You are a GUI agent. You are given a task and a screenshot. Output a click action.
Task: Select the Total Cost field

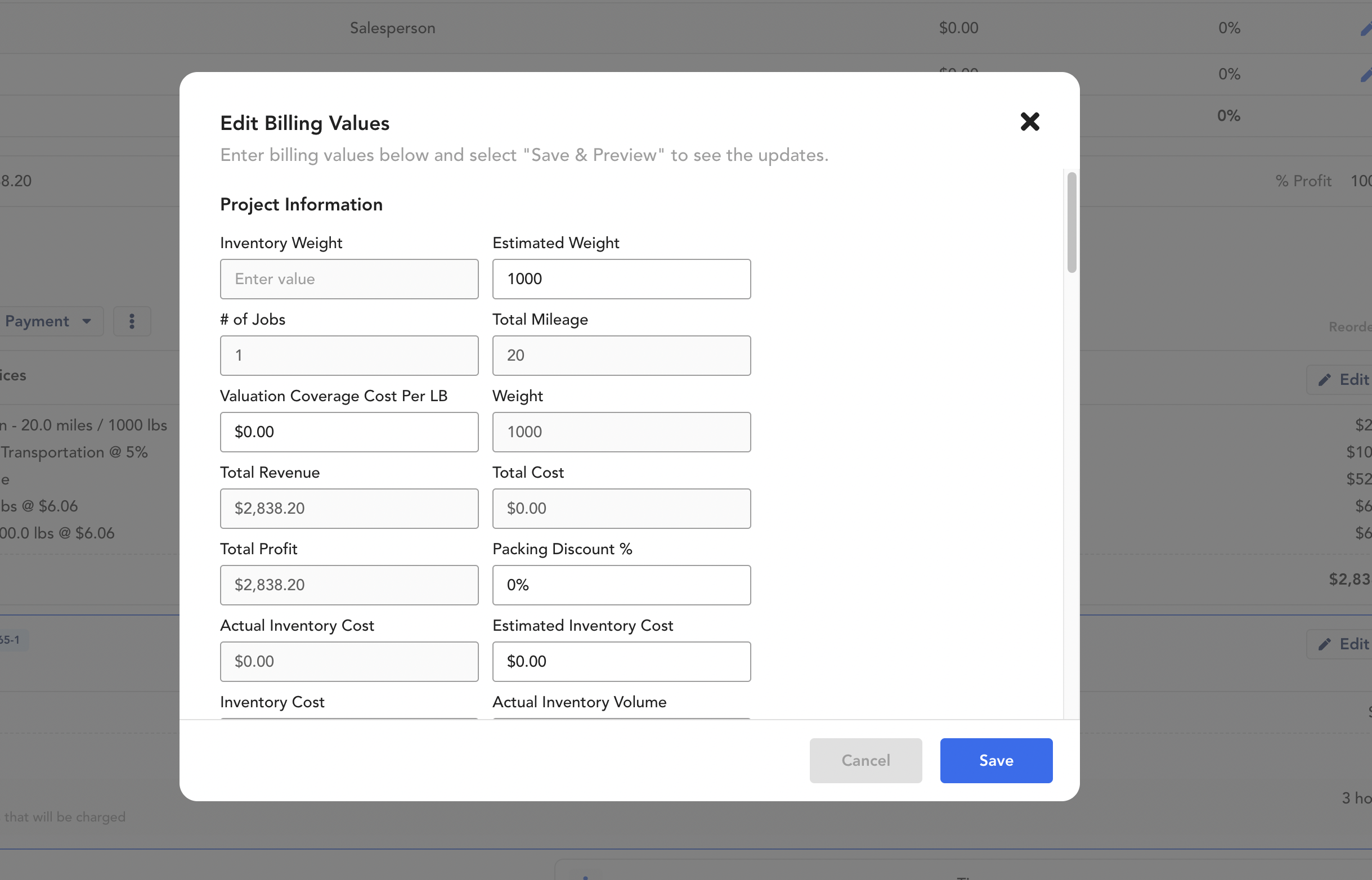(622, 509)
